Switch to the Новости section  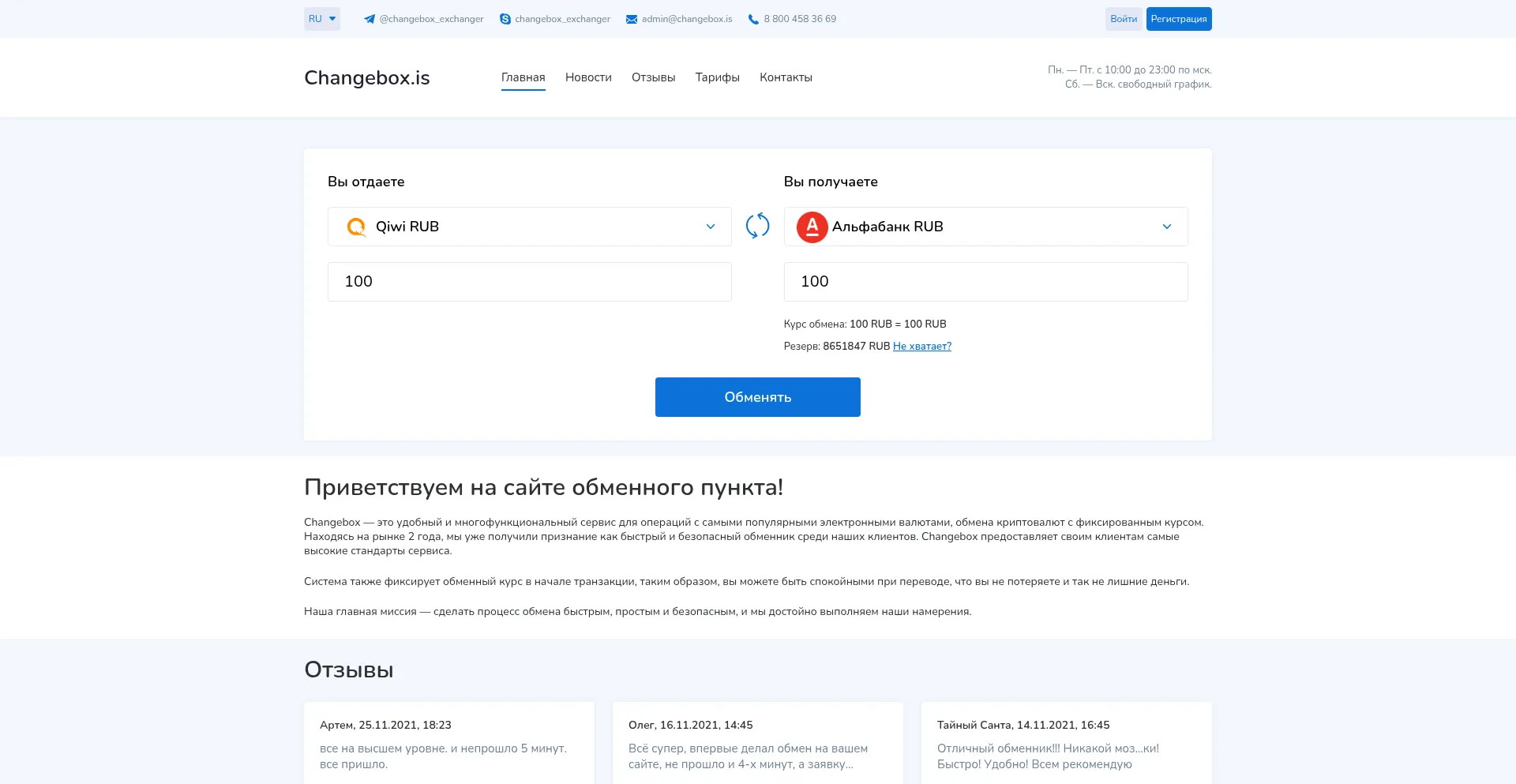(587, 77)
